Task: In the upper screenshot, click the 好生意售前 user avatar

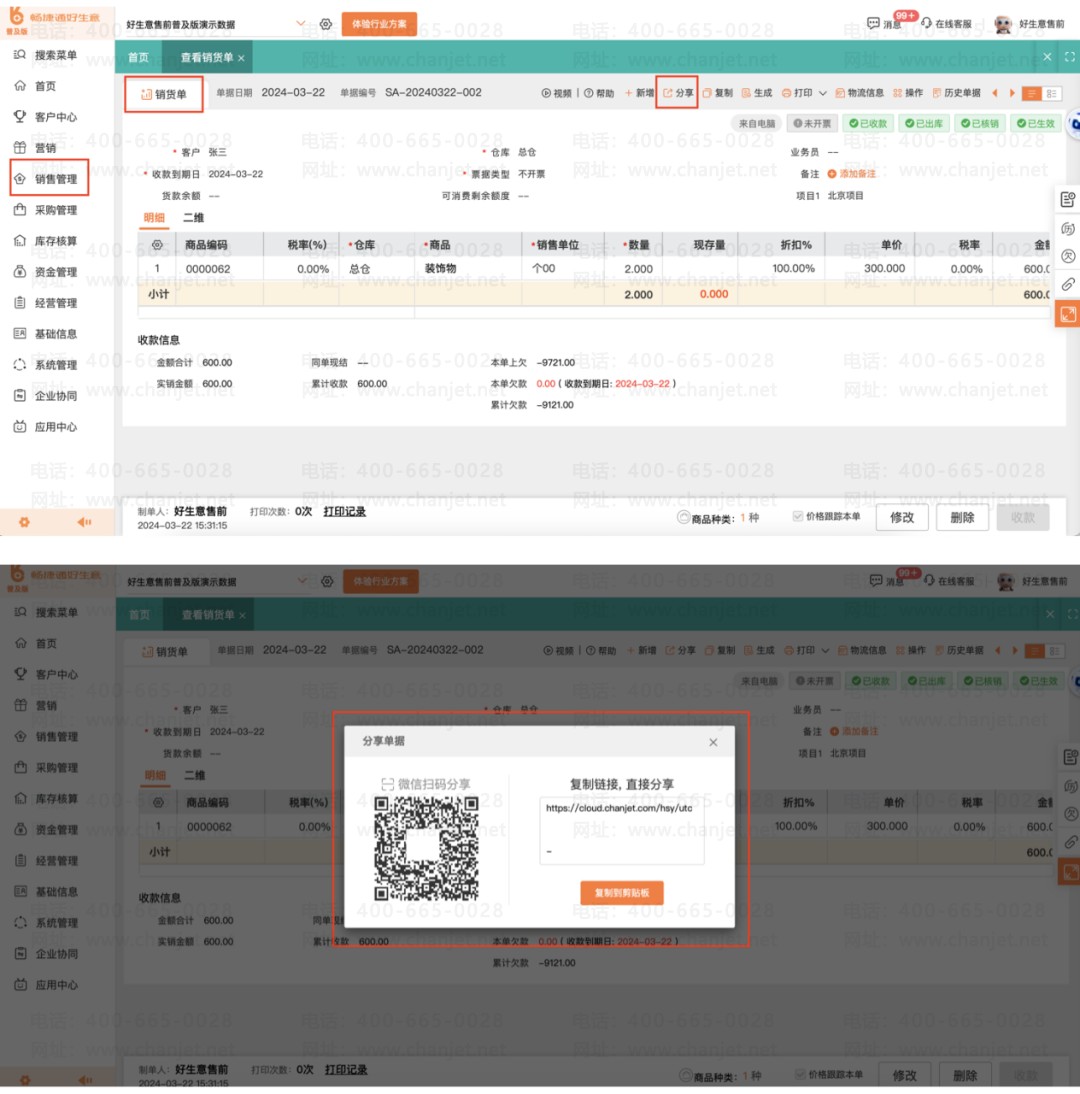Action: [x=1003, y=24]
